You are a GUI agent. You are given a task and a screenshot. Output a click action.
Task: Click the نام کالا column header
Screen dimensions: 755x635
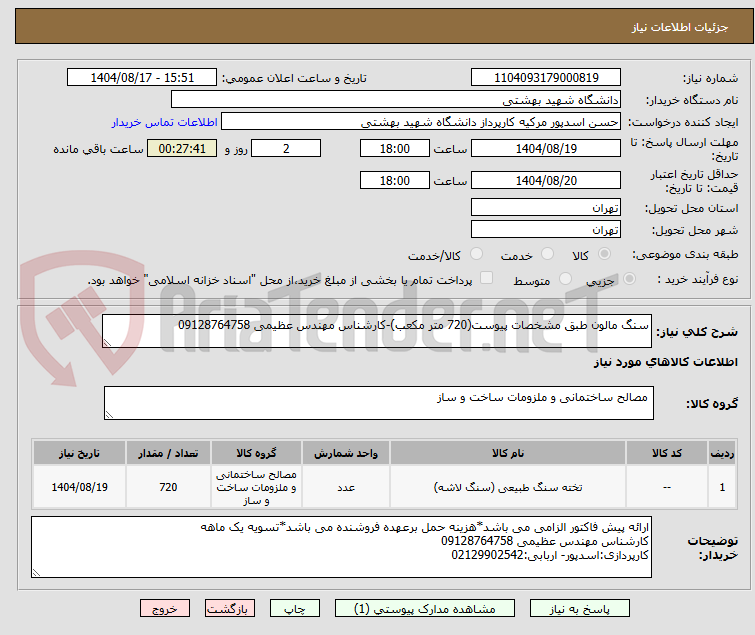[x=508, y=453]
